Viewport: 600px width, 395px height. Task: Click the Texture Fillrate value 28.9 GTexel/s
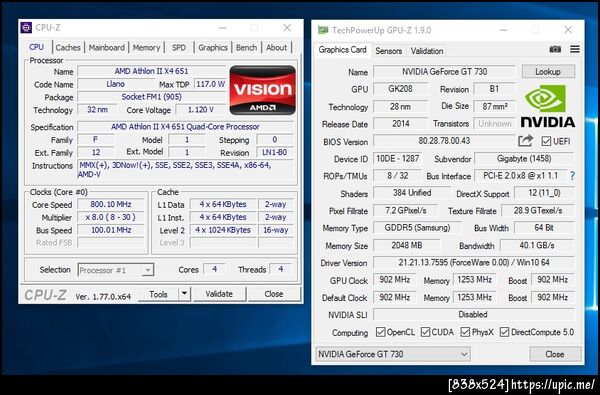tap(538, 211)
